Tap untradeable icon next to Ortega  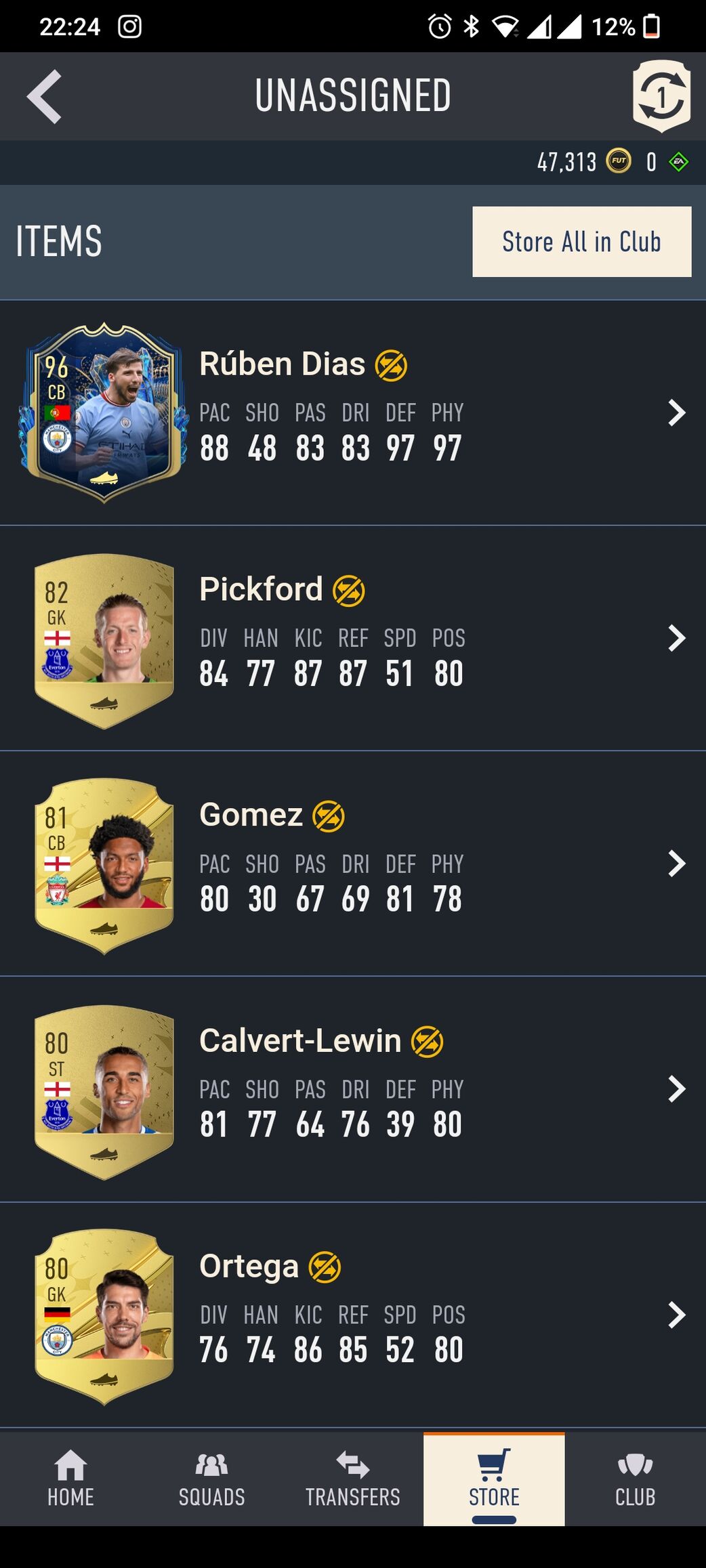coord(325,1268)
